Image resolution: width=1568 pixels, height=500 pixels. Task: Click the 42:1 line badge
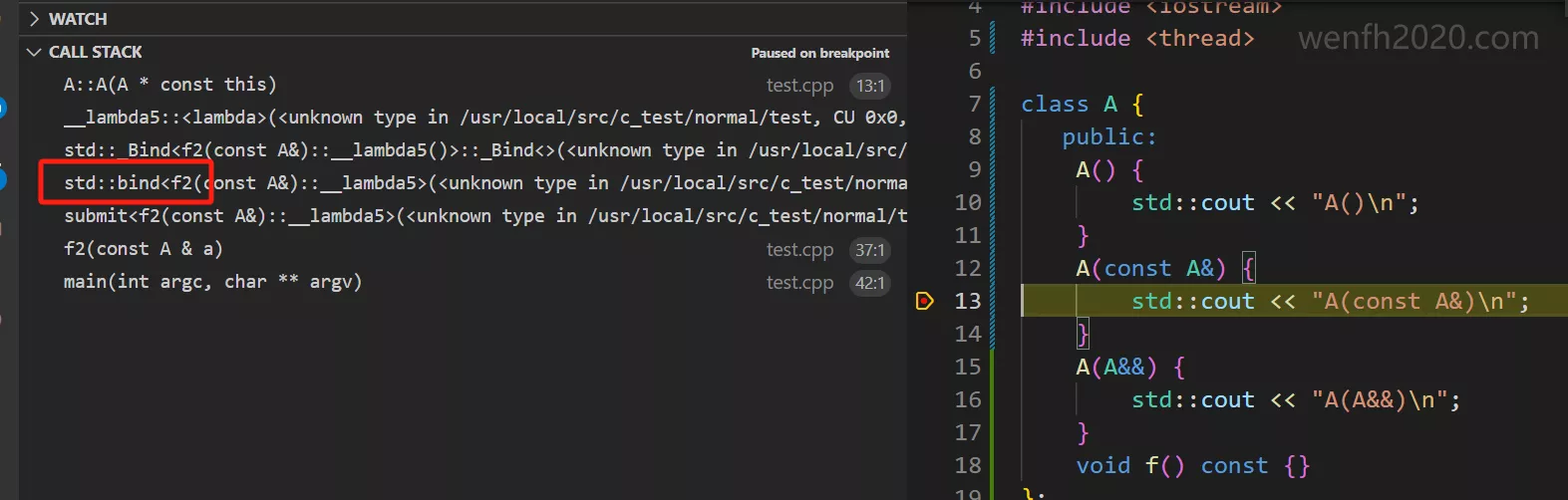[x=869, y=283]
